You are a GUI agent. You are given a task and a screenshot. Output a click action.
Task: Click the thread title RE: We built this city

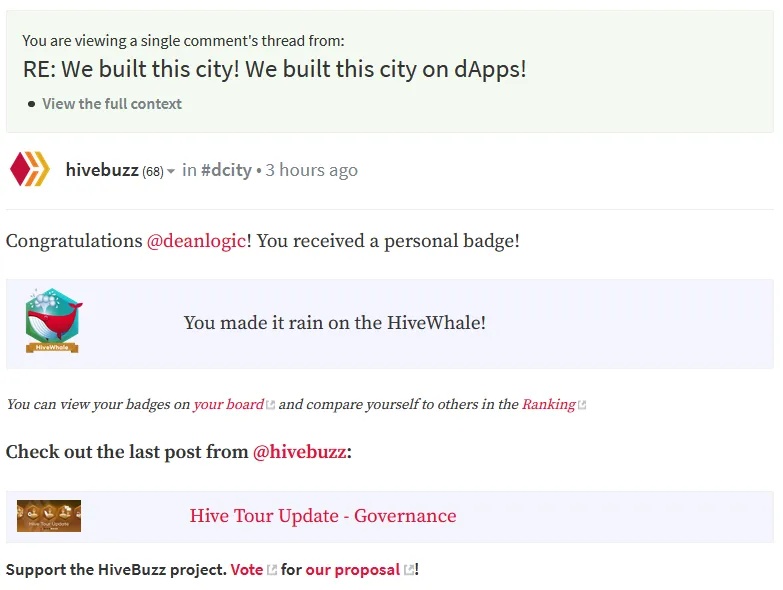(275, 69)
